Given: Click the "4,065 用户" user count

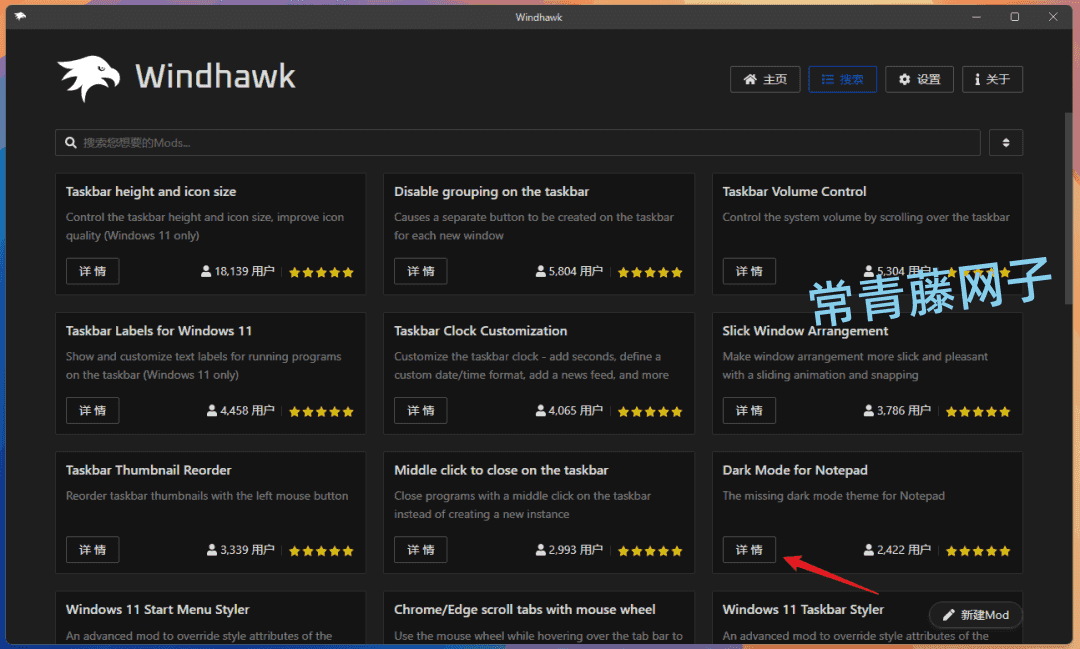Looking at the screenshot, I should pyautogui.click(x=569, y=411).
